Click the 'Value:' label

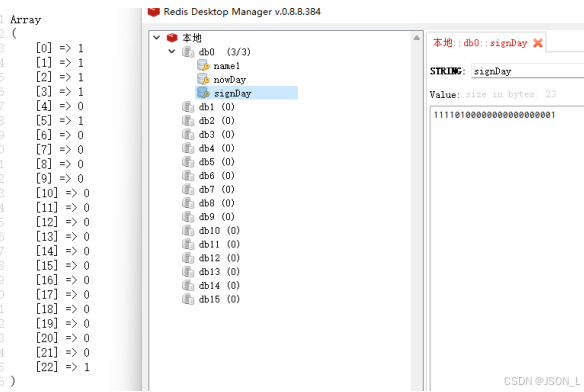pos(445,95)
